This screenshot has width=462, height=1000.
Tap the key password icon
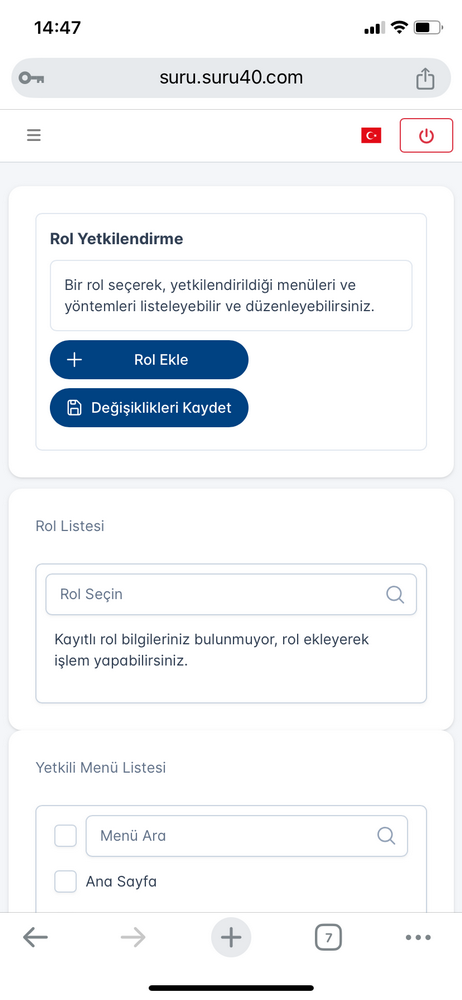pyautogui.click(x=31, y=78)
